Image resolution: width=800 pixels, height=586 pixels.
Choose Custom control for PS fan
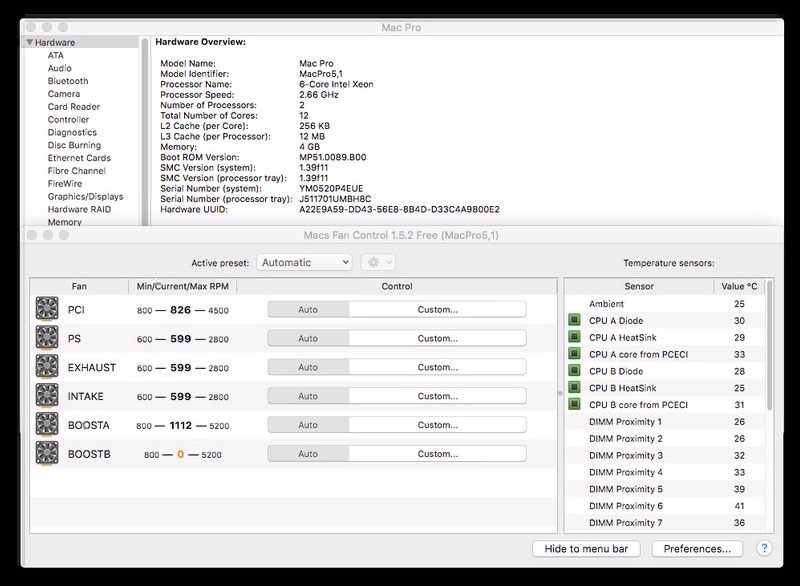(x=438, y=338)
